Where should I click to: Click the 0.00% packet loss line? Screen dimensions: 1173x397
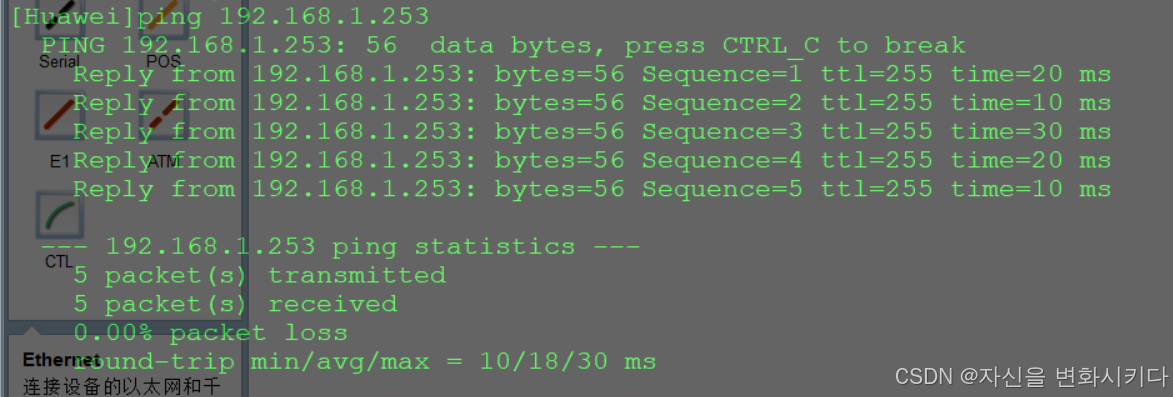210,333
